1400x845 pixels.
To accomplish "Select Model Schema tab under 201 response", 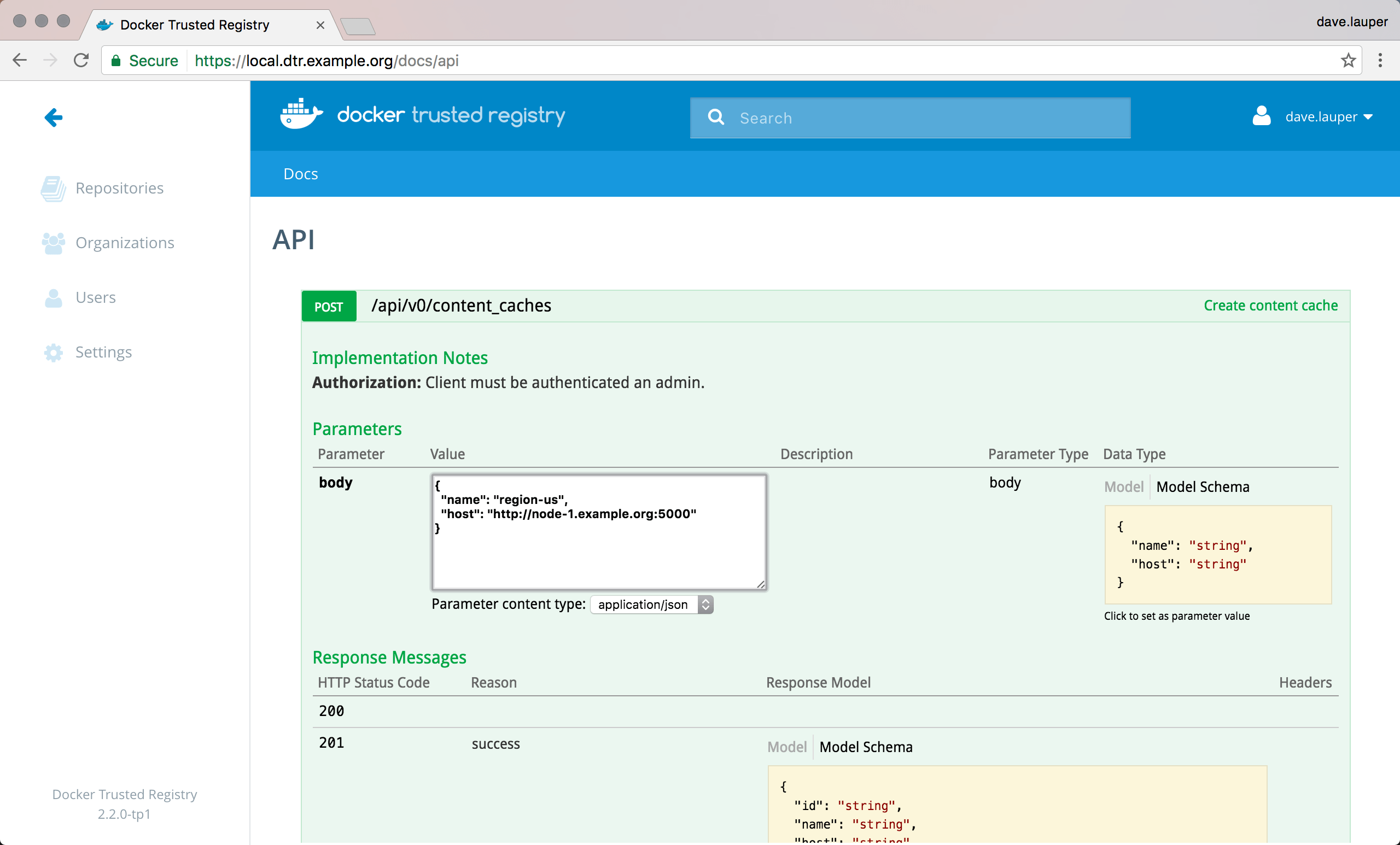I will click(x=865, y=747).
